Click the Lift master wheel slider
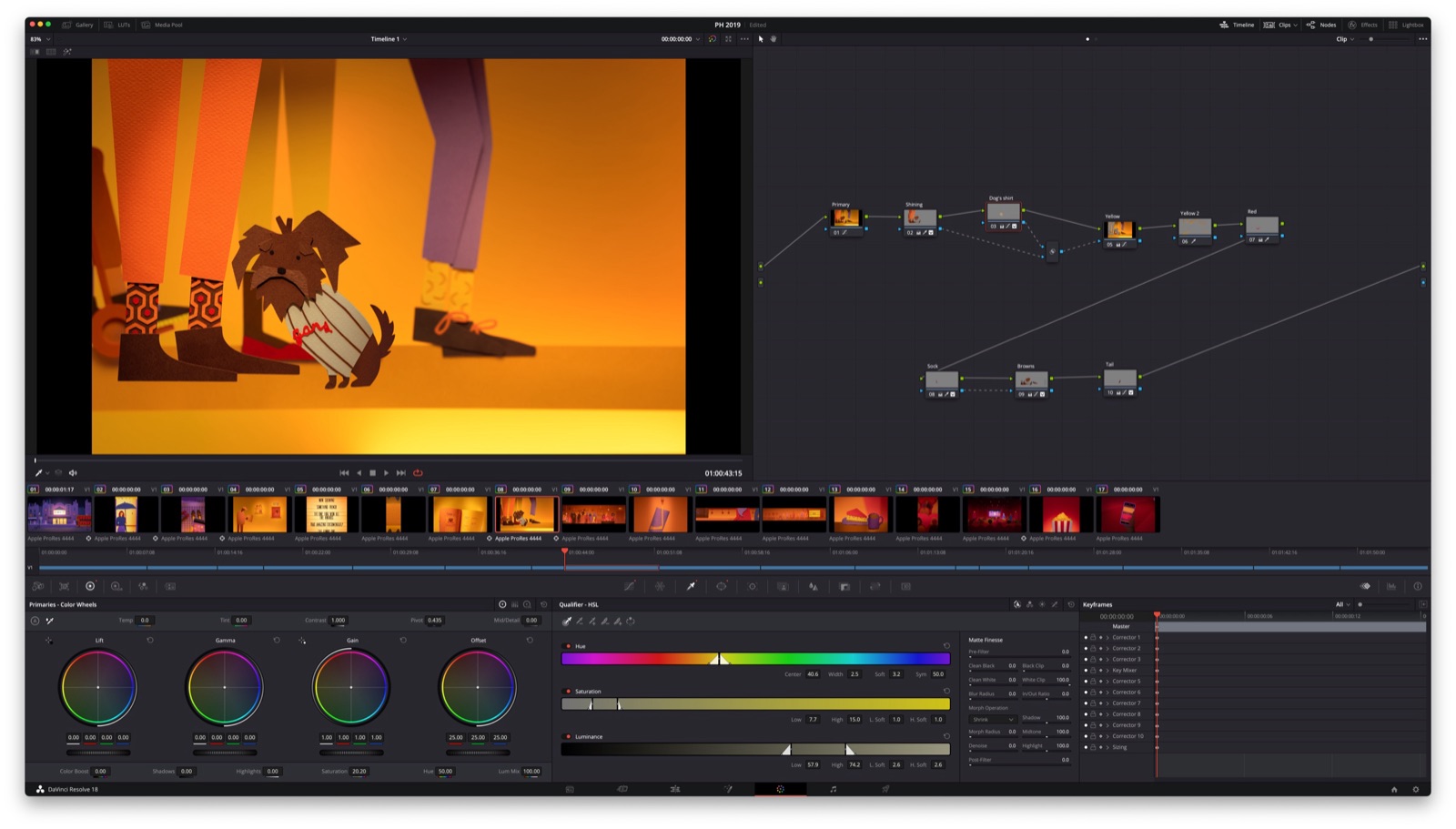Screen dimensions: 1456x829 click(x=98, y=753)
